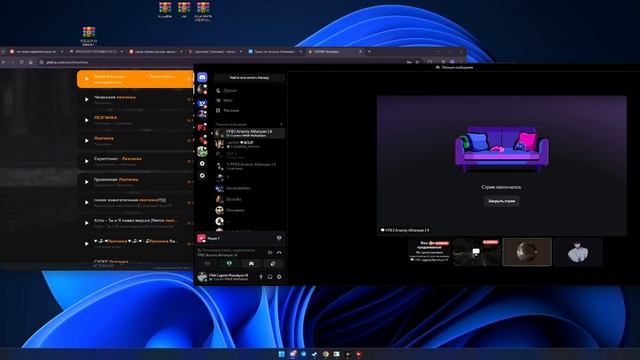
Task: Open the WinRAR archive on desktop left side
Action: pos(89,36)
